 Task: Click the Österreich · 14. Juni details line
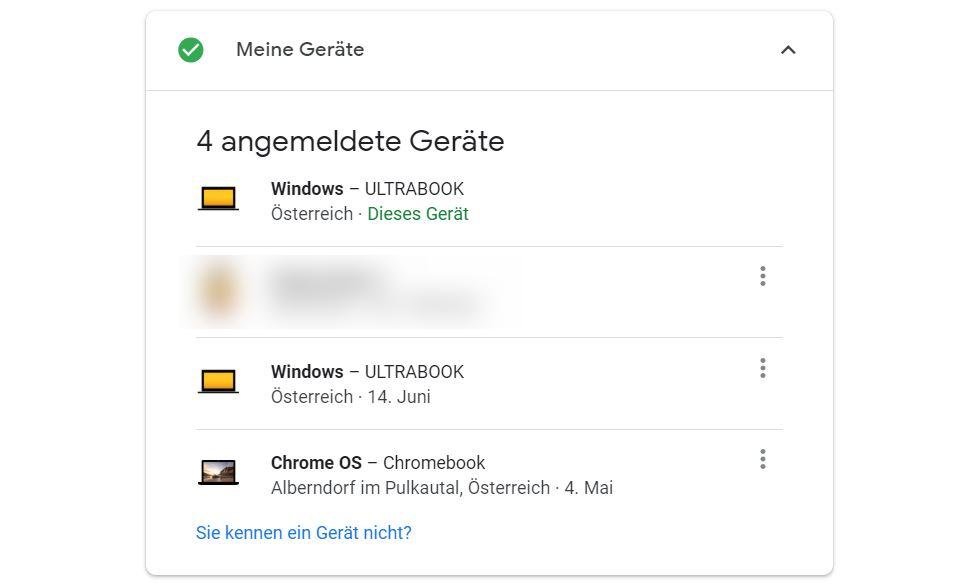pyautogui.click(x=350, y=397)
